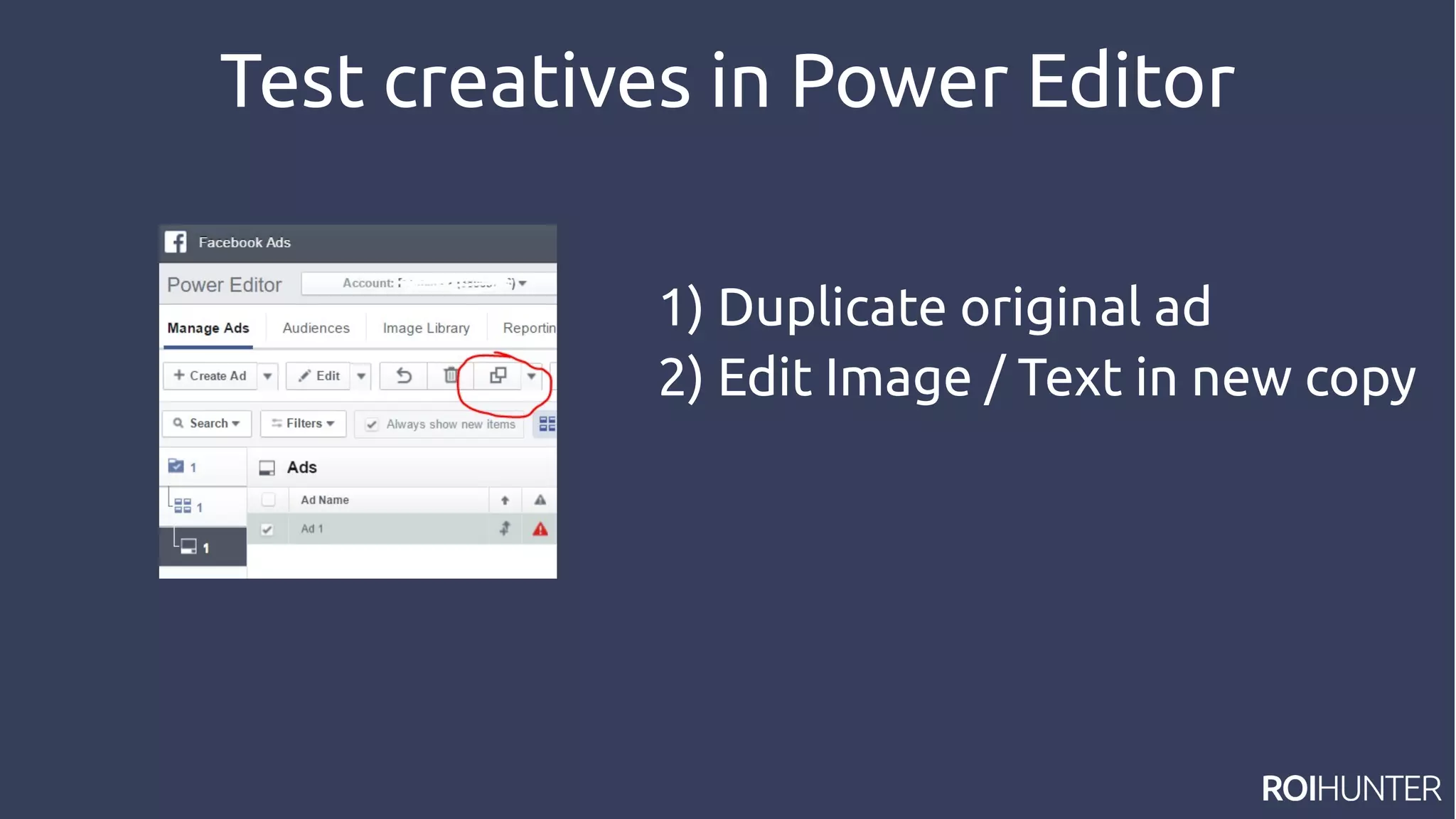Click the revert changes undo icon
The width and height of the screenshot is (1456, 819).
[403, 375]
